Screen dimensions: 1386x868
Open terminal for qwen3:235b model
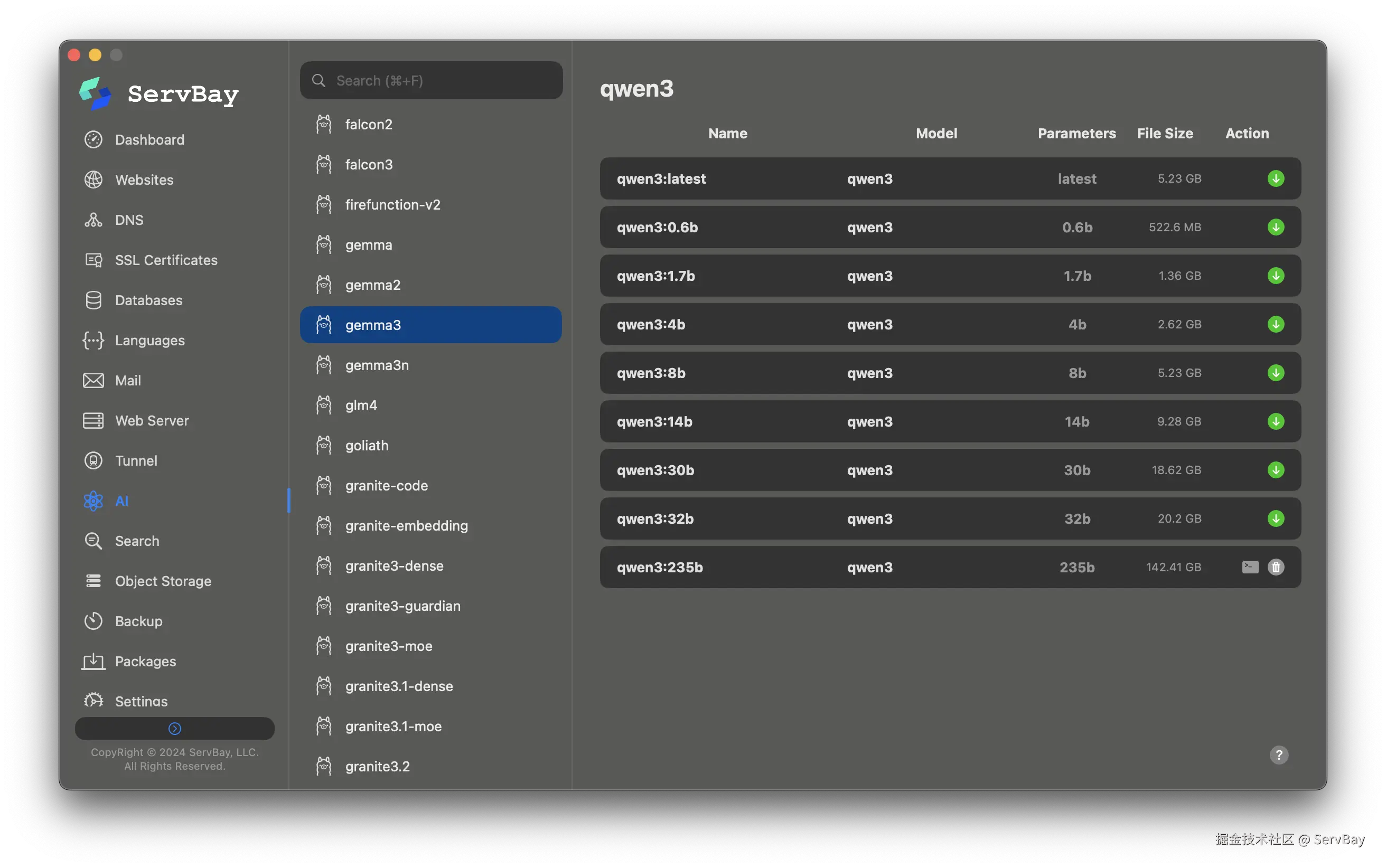[1250, 567]
